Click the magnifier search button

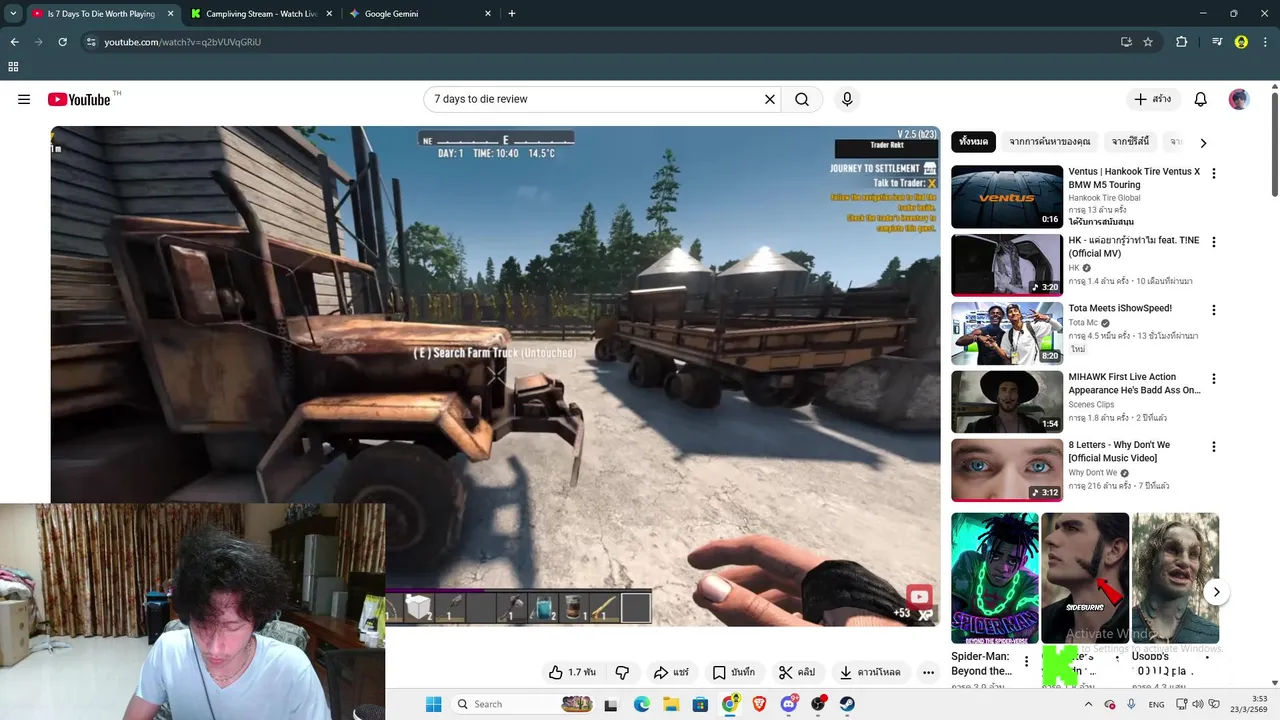coord(802,99)
